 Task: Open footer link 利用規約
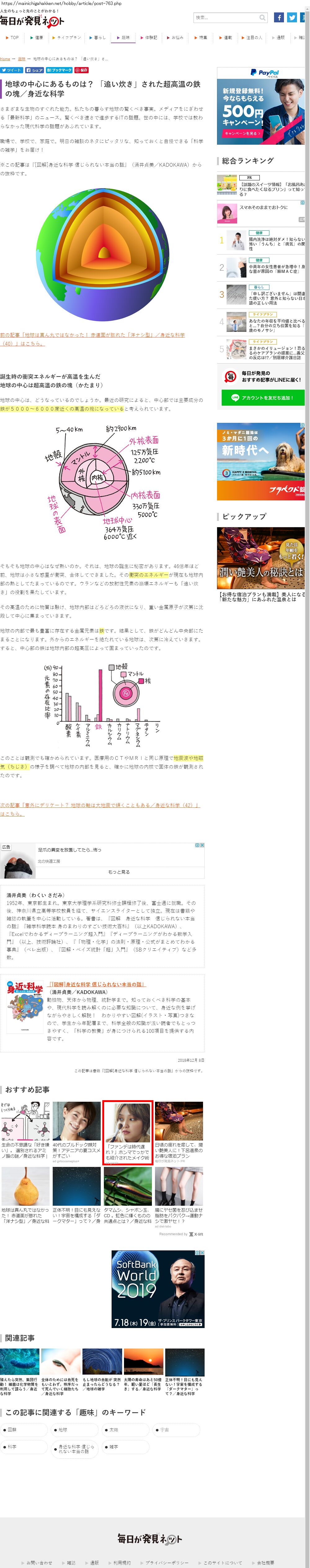(x=122, y=1562)
